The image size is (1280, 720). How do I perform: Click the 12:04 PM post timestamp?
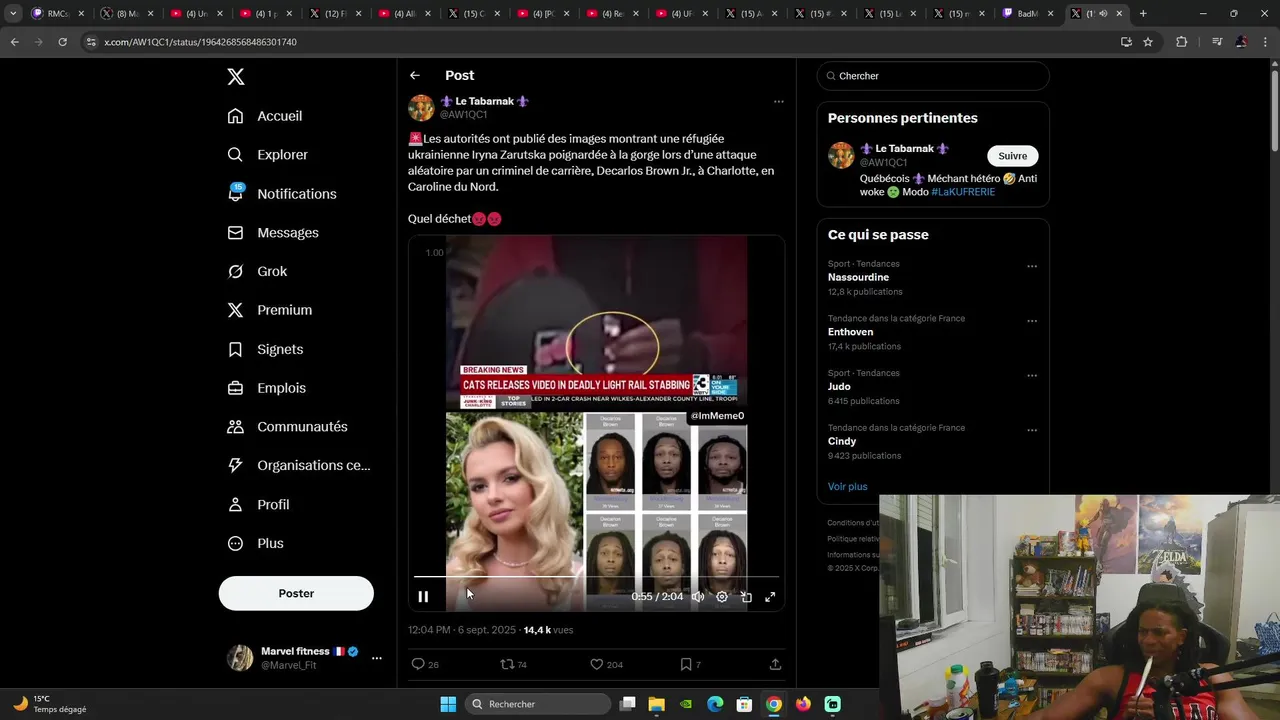[x=462, y=630]
